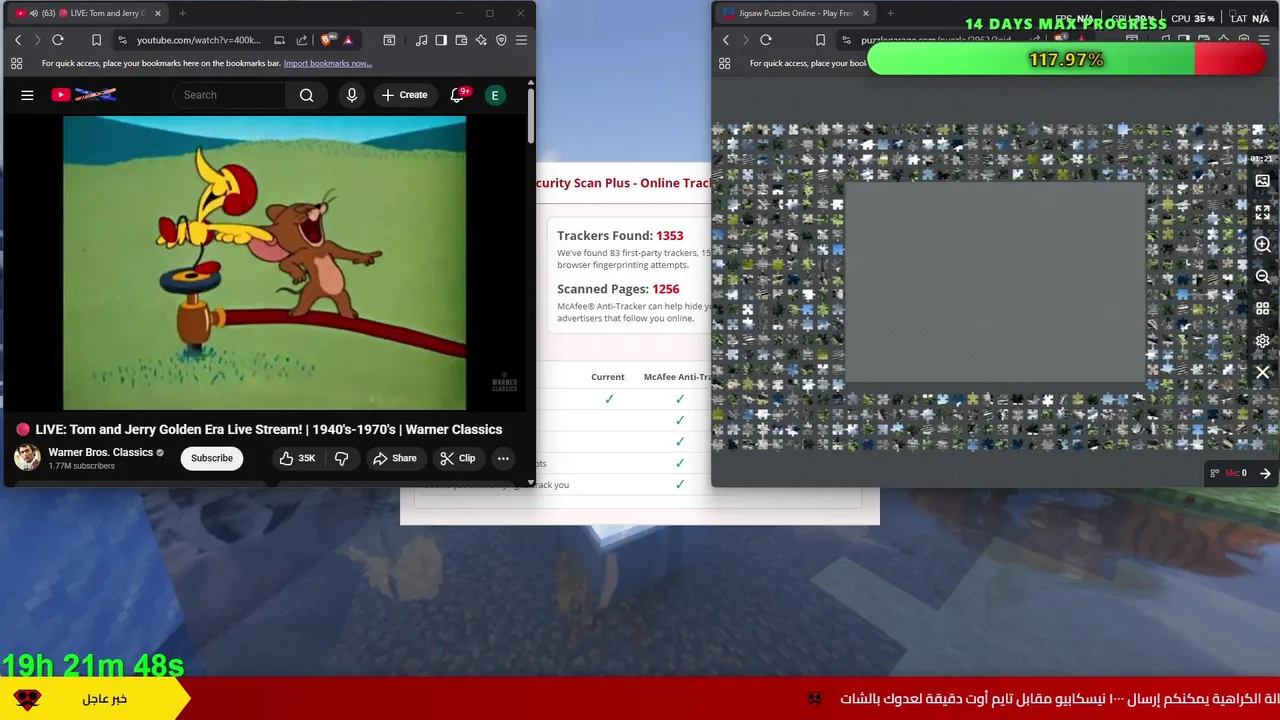This screenshot has height=720, width=1280.
Task: Toggle the sidebar panel in YouTube window
Action: [x=441, y=40]
